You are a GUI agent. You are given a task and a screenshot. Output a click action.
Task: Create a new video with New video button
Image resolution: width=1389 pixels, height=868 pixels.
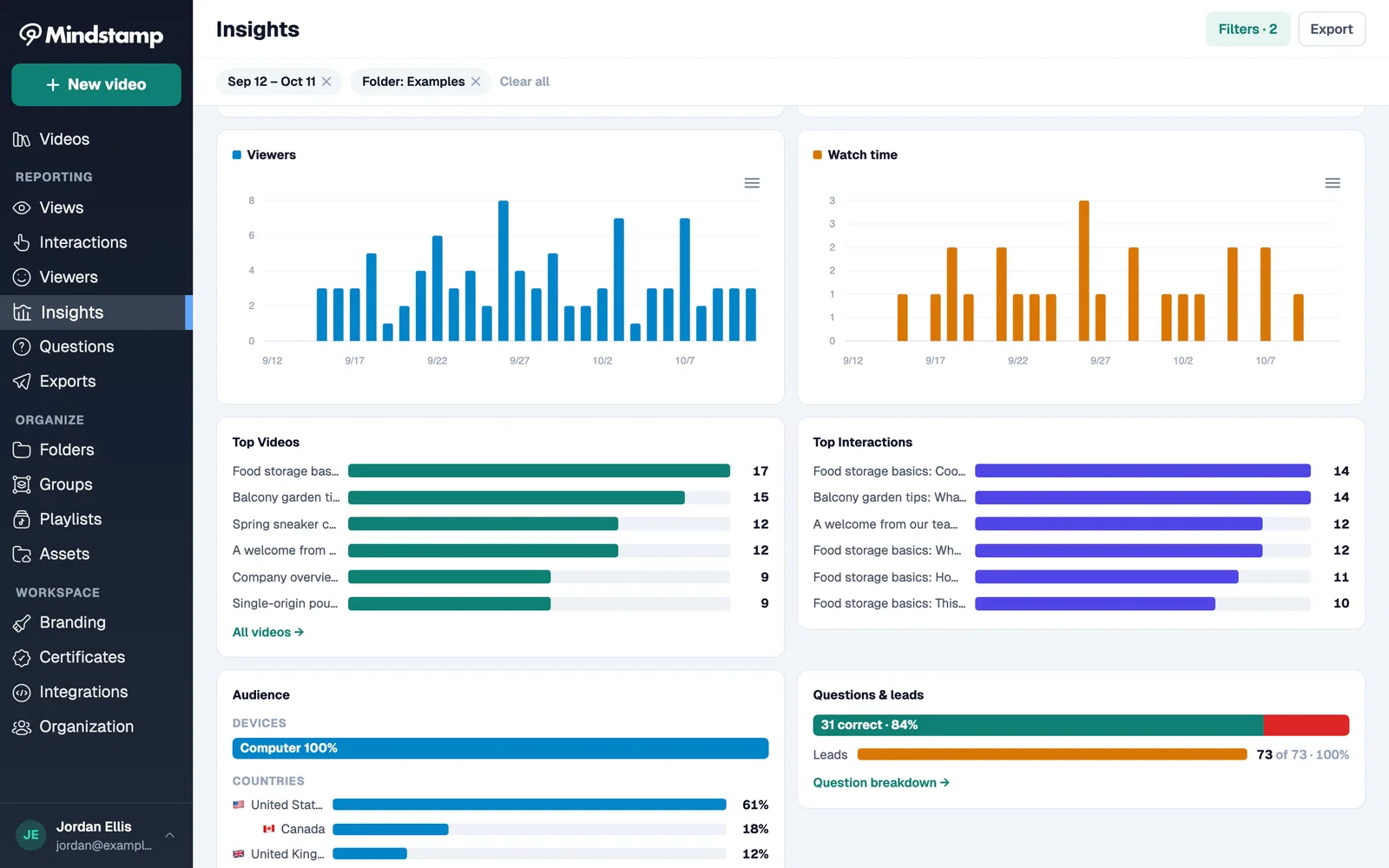pos(96,85)
